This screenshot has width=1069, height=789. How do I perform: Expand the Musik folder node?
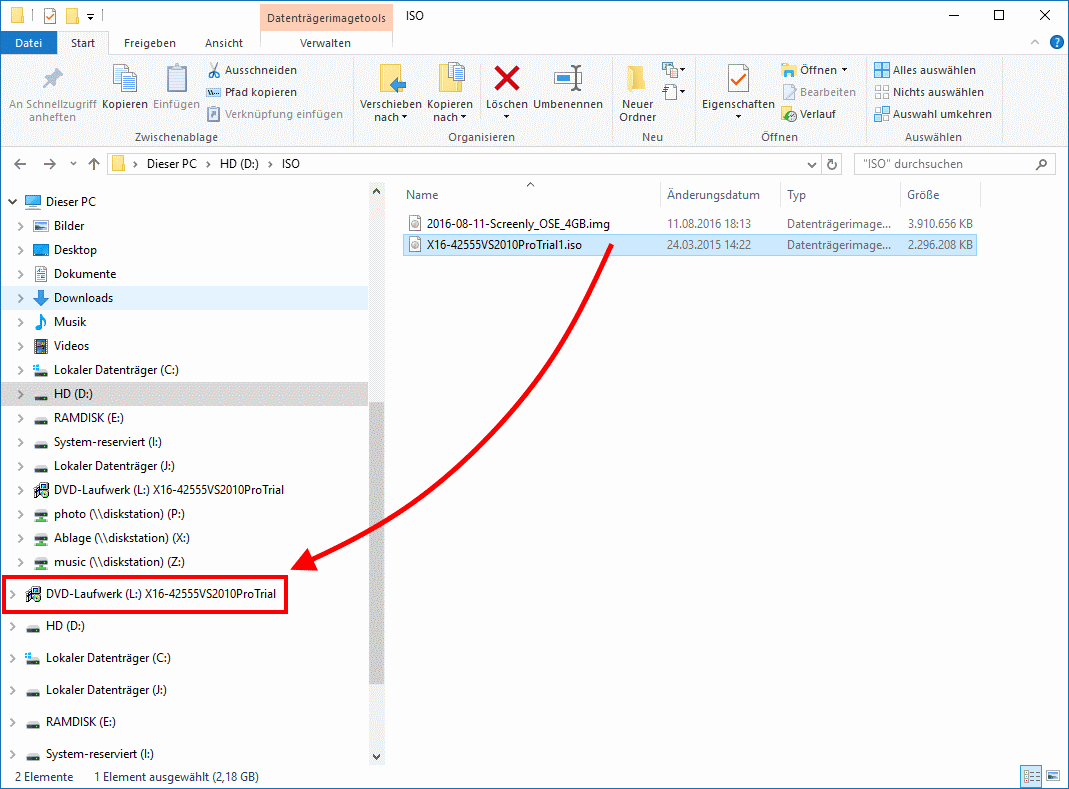click(x=20, y=322)
